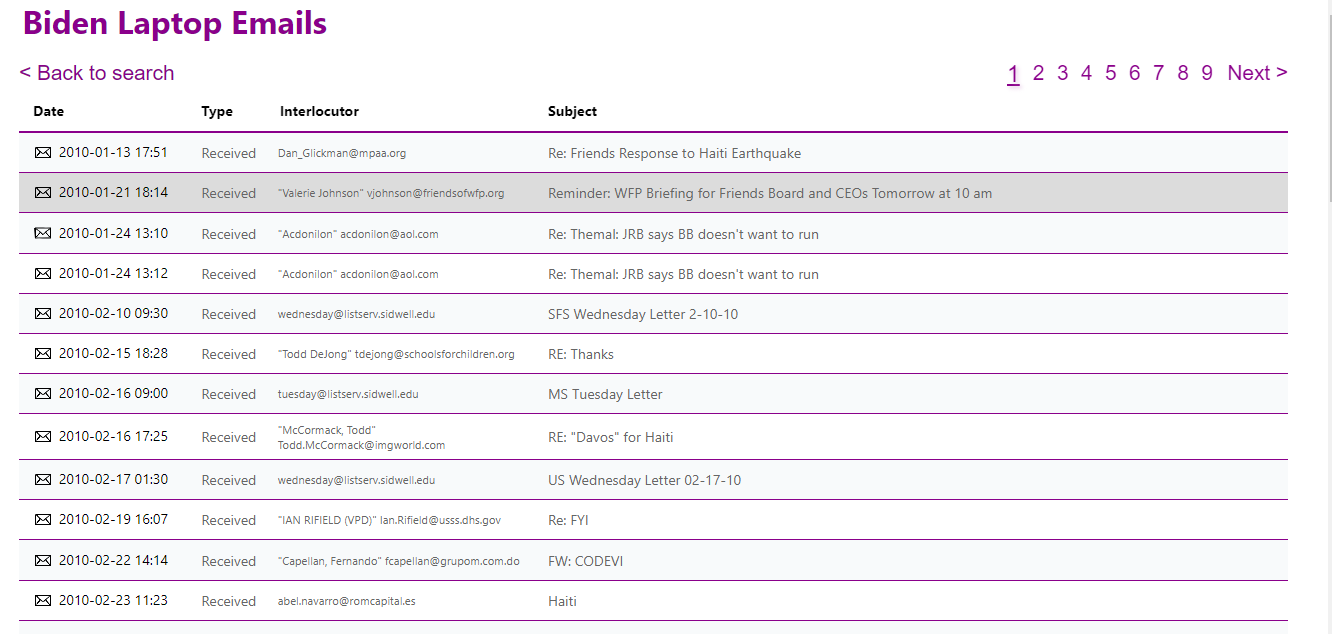Click sender abel.navarro@romcapital.es

pos(347,601)
